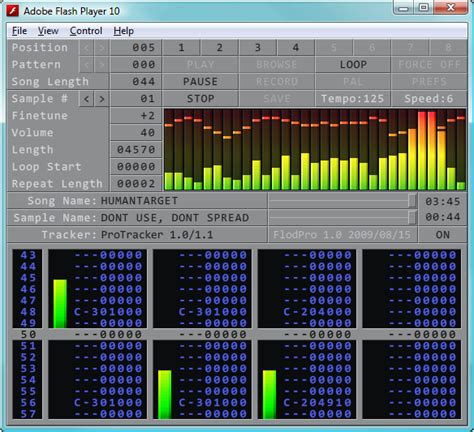This screenshot has width=474, height=432.
Task: Click the first track volume meter bar
Action: (x=60, y=304)
